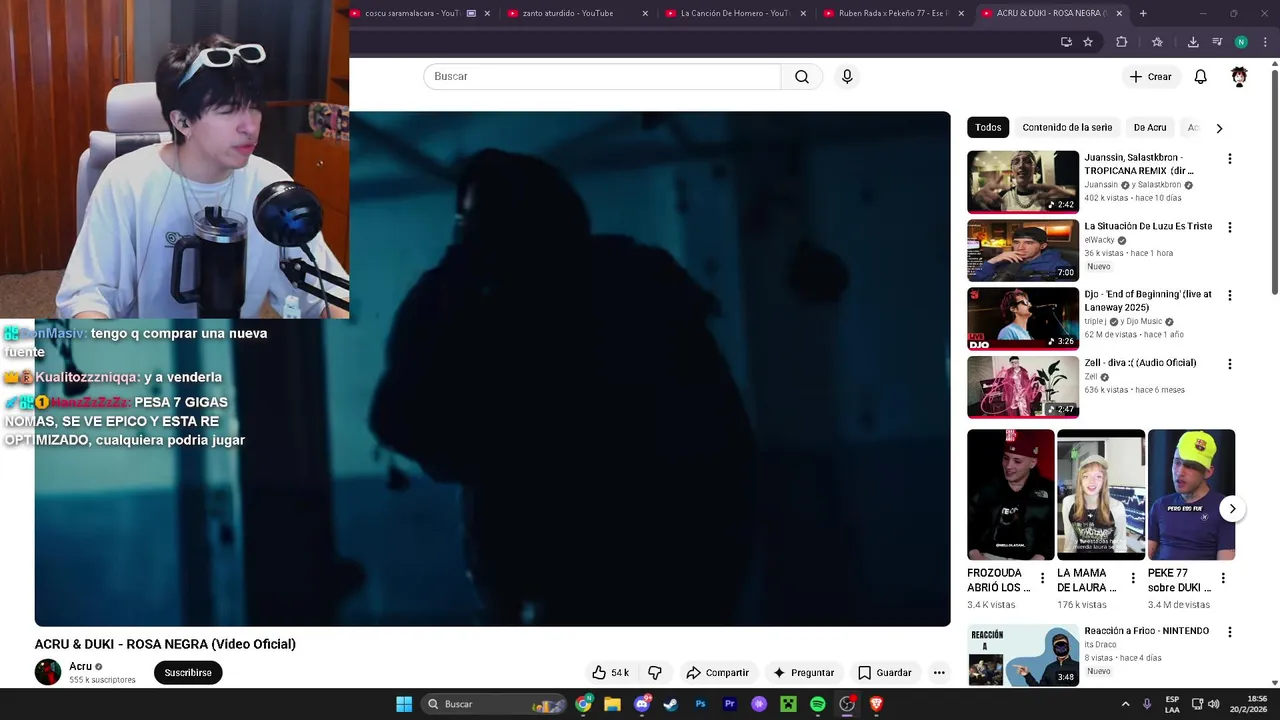
Task: Bookmark this page with the star icon
Action: [x=1088, y=42]
